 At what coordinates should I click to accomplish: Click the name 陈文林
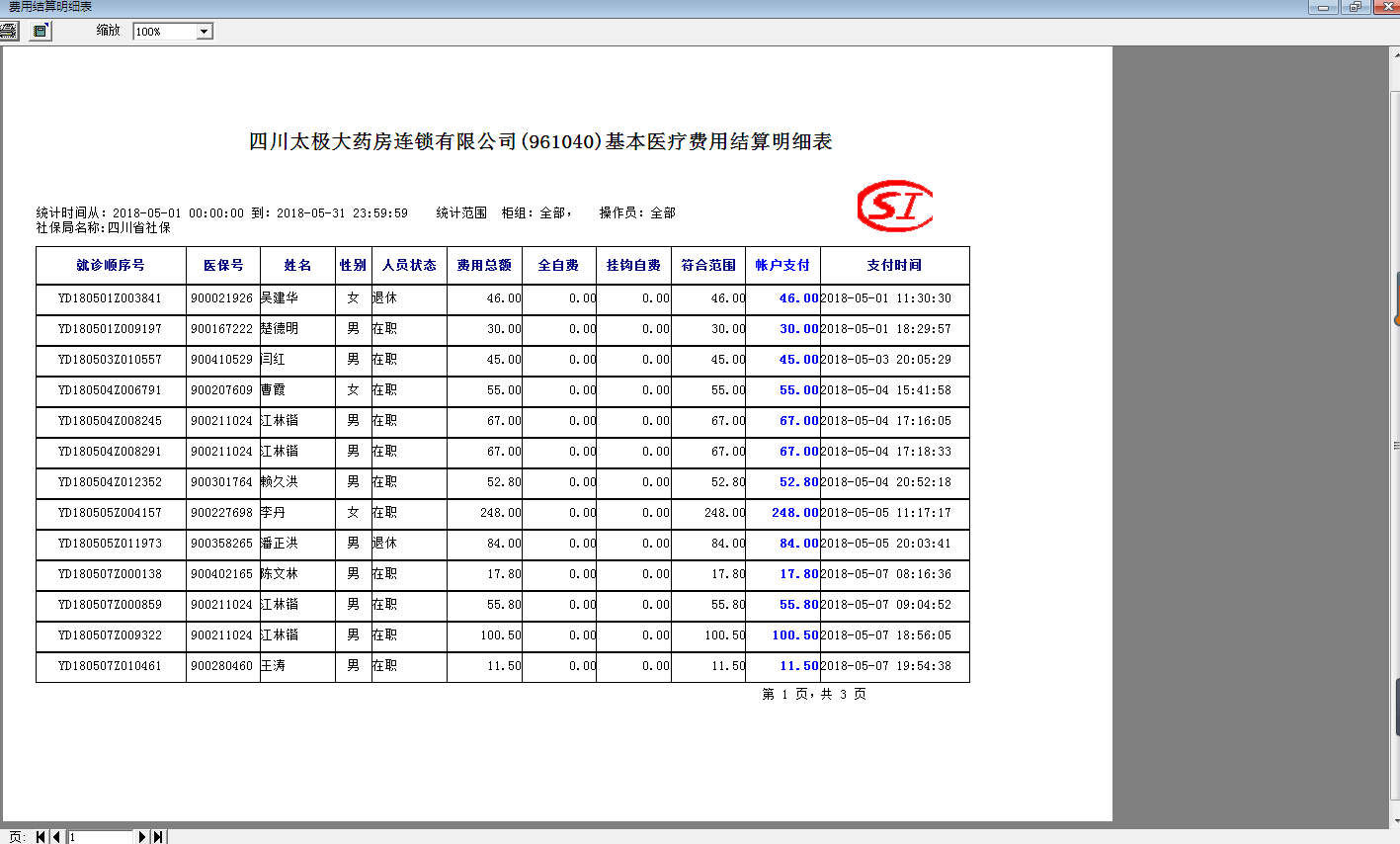pos(280,574)
